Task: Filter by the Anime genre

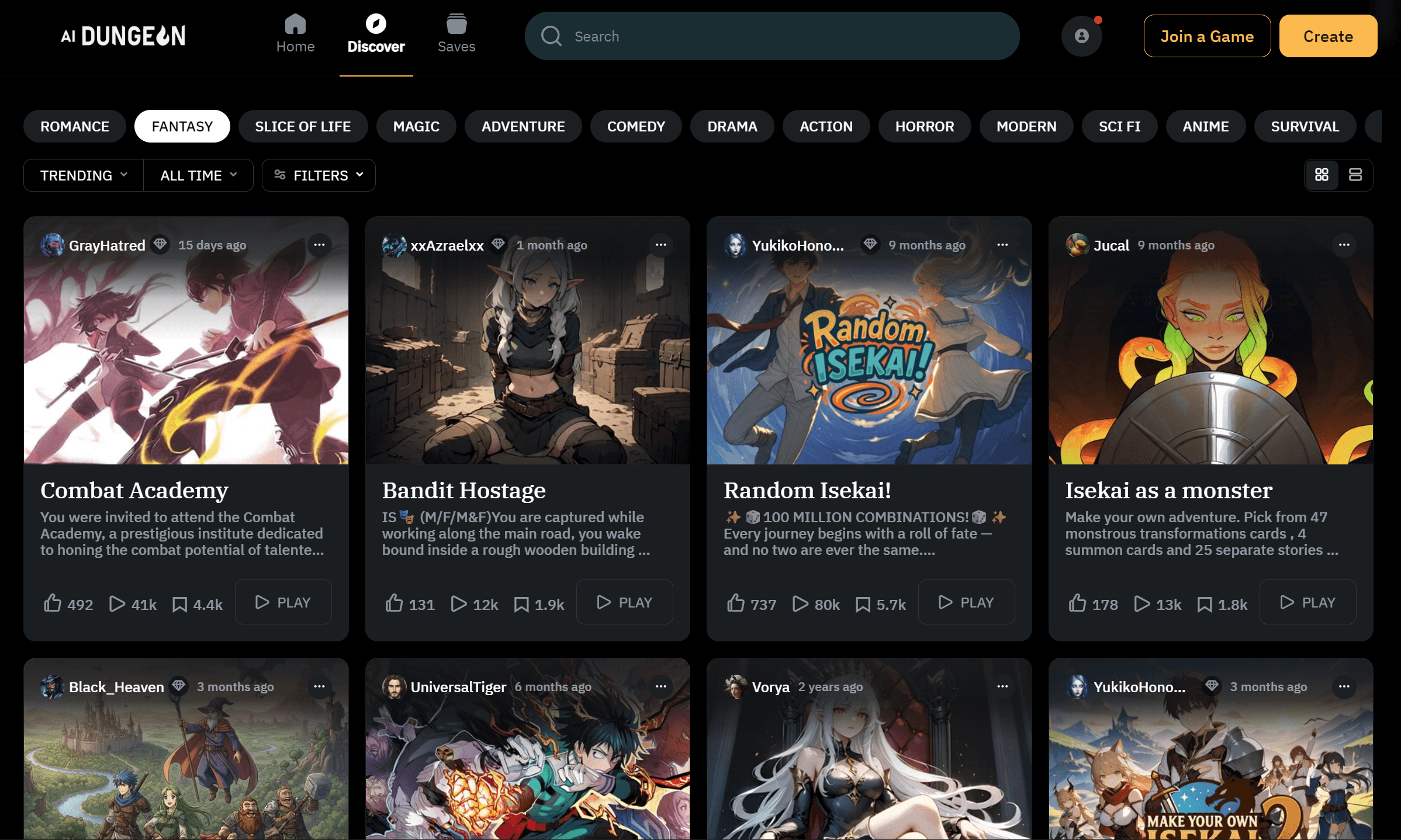Action: (x=1206, y=126)
